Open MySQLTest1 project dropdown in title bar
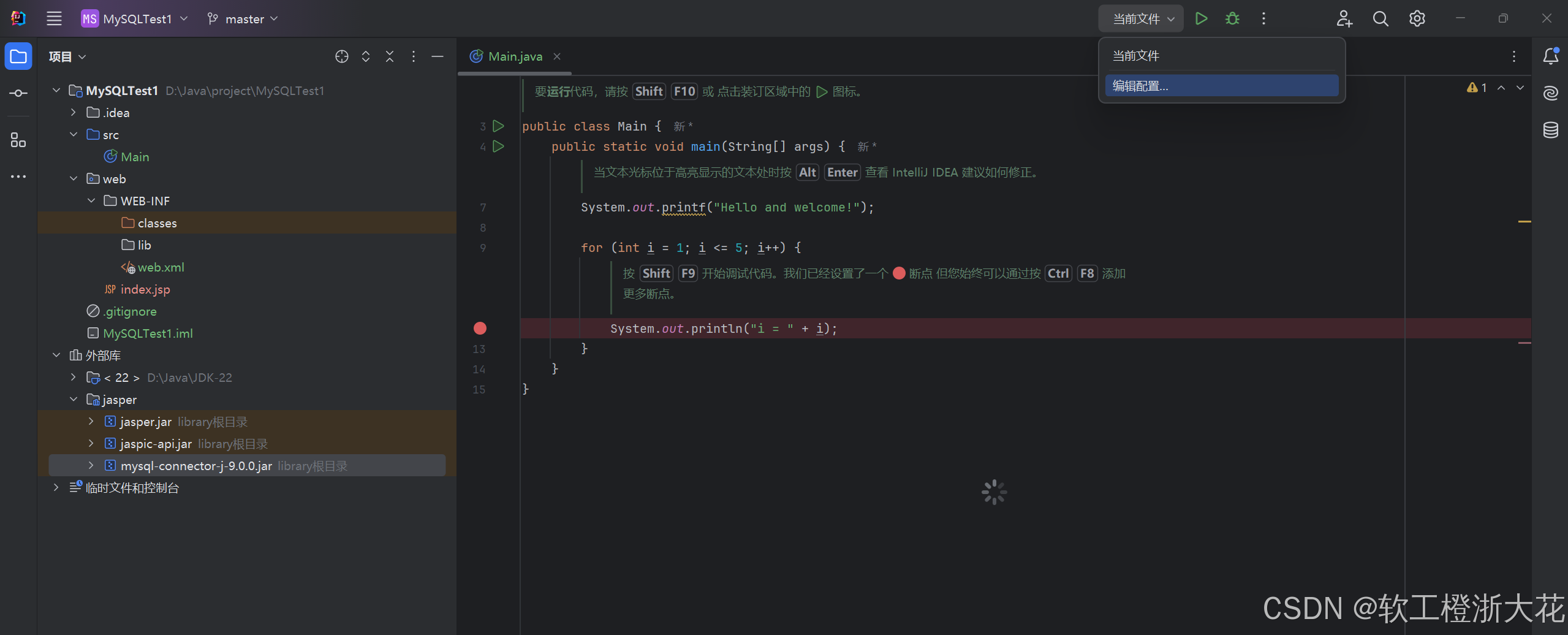The height and width of the screenshot is (635, 1568). pyautogui.click(x=135, y=18)
